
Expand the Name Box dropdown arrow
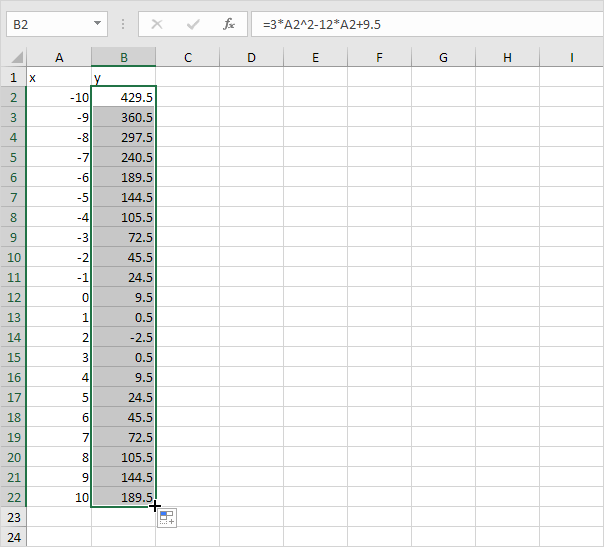coord(97,22)
